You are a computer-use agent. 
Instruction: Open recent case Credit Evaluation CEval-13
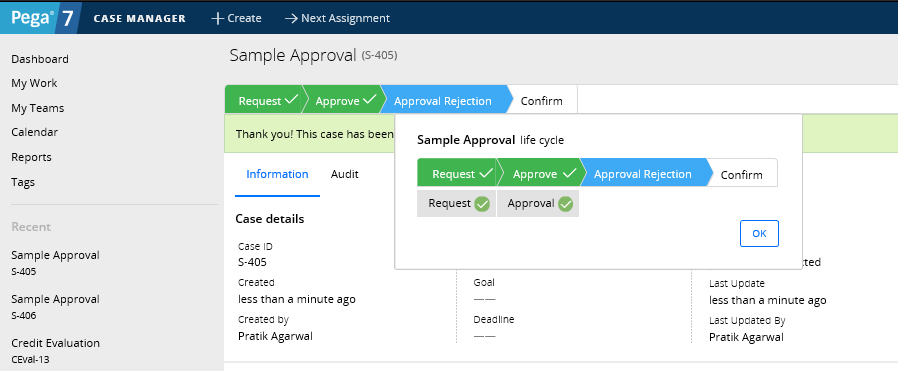[56, 351]
